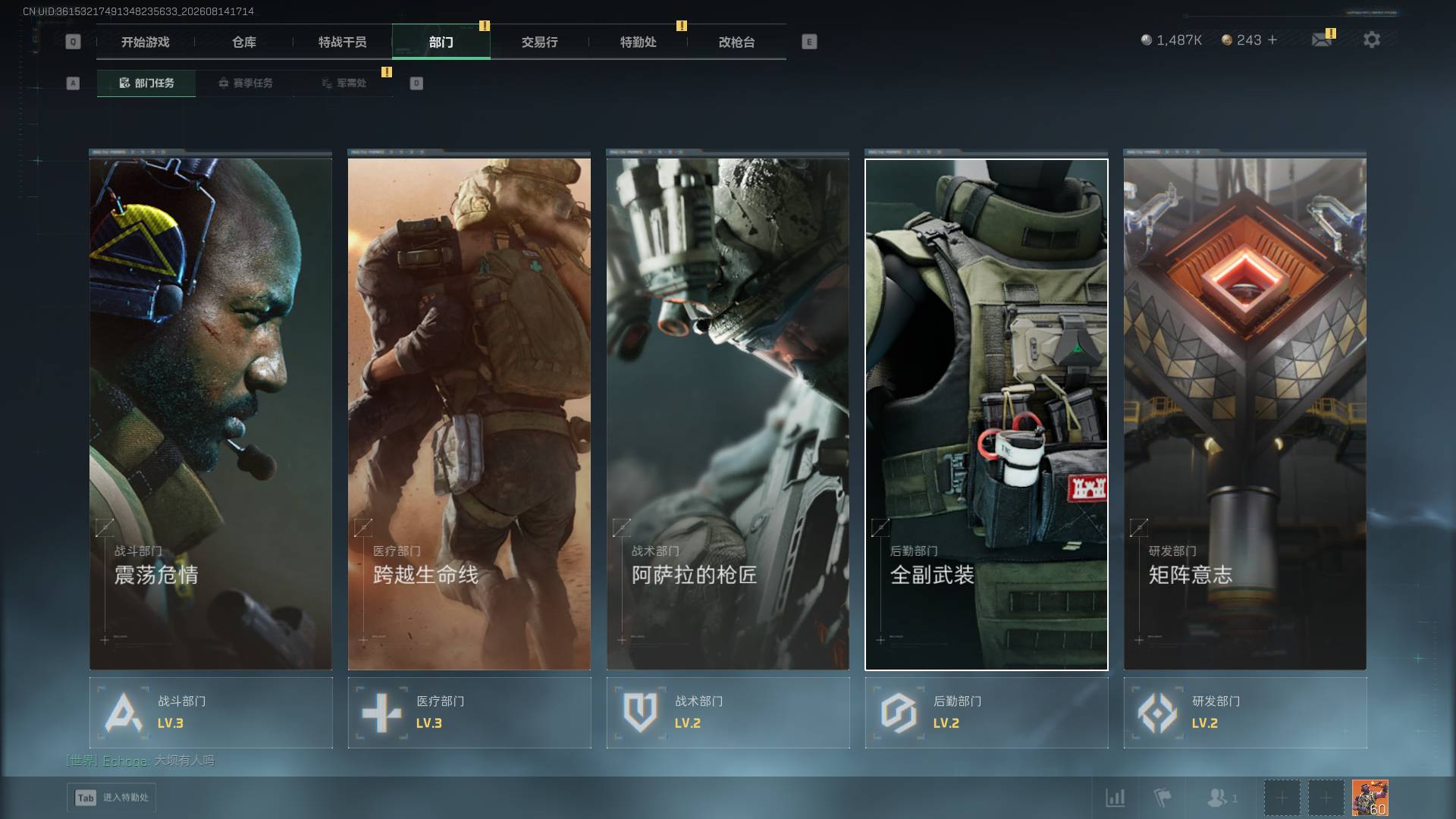Click the gold coin icon beside 243
This screenshot has width=1456, height=819.
(1227, 39)
